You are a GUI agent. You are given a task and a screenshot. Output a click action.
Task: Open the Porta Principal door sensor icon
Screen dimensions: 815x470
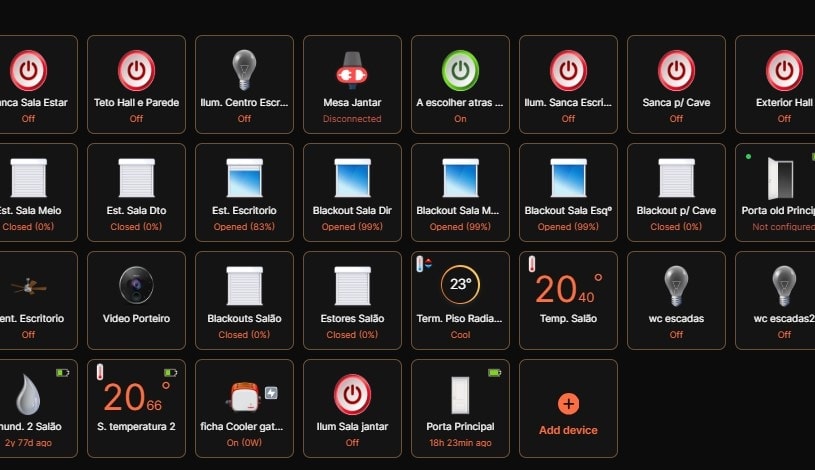pyautogui.click(x=460, y=395)
